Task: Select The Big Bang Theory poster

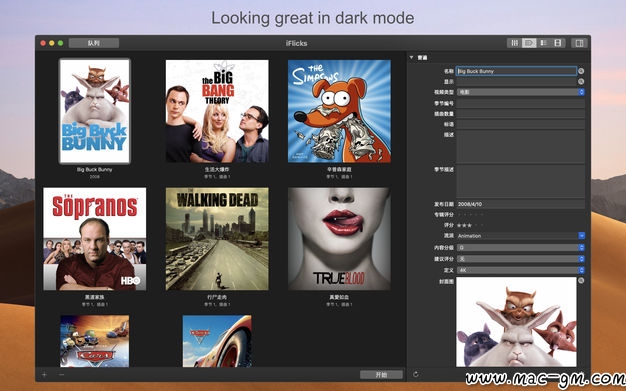Action: point(217,111)
